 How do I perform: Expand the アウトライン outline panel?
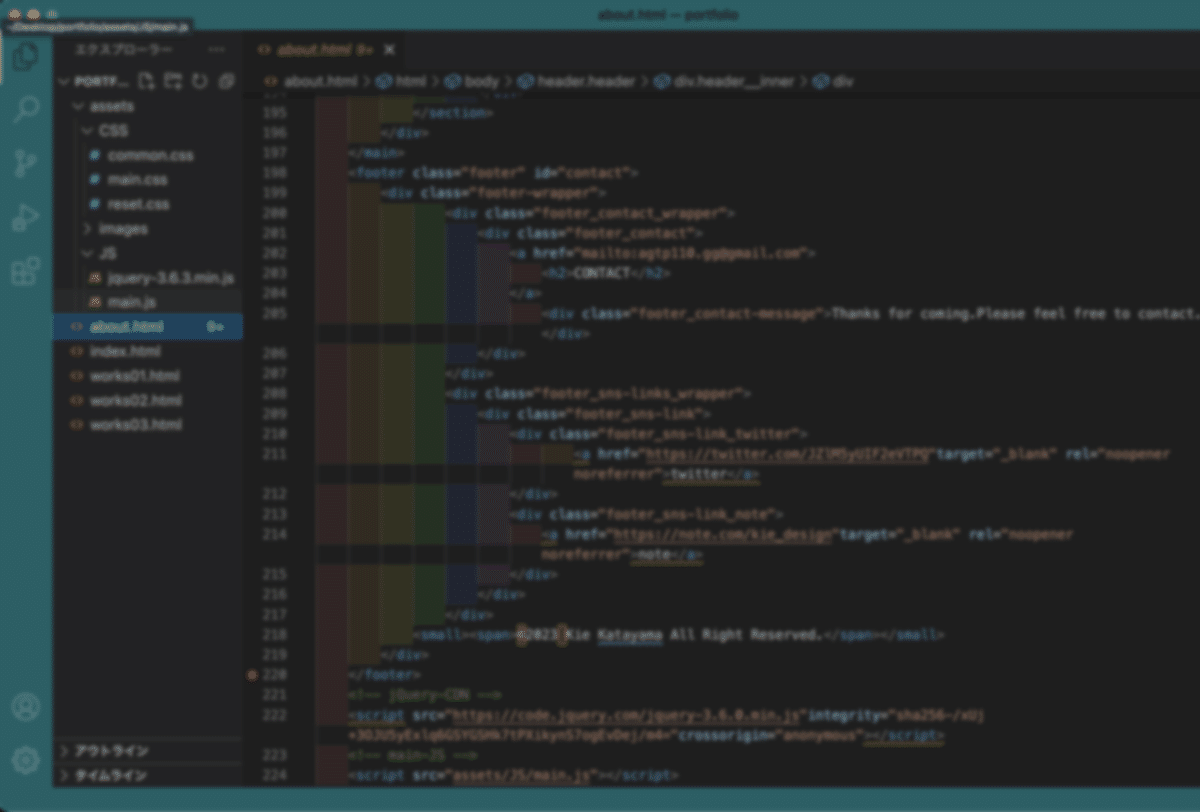click(x=149, y=750)
